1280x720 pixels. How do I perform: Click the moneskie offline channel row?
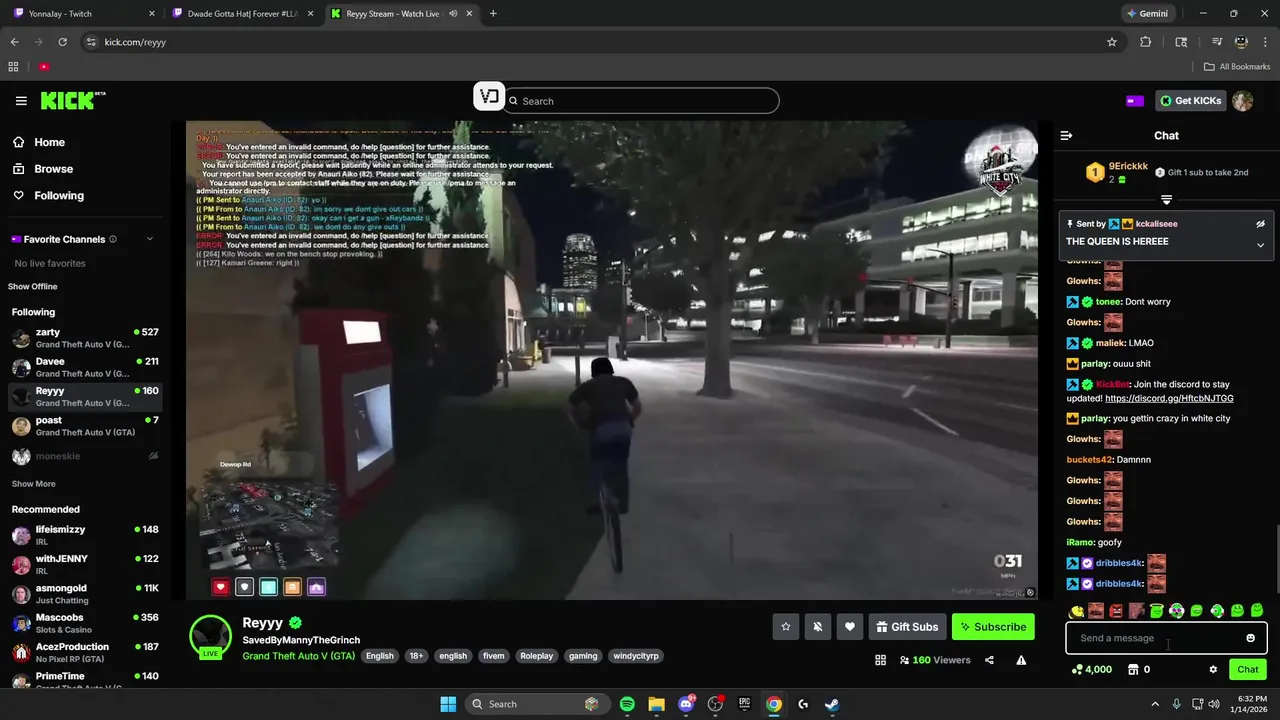(85, 456)
